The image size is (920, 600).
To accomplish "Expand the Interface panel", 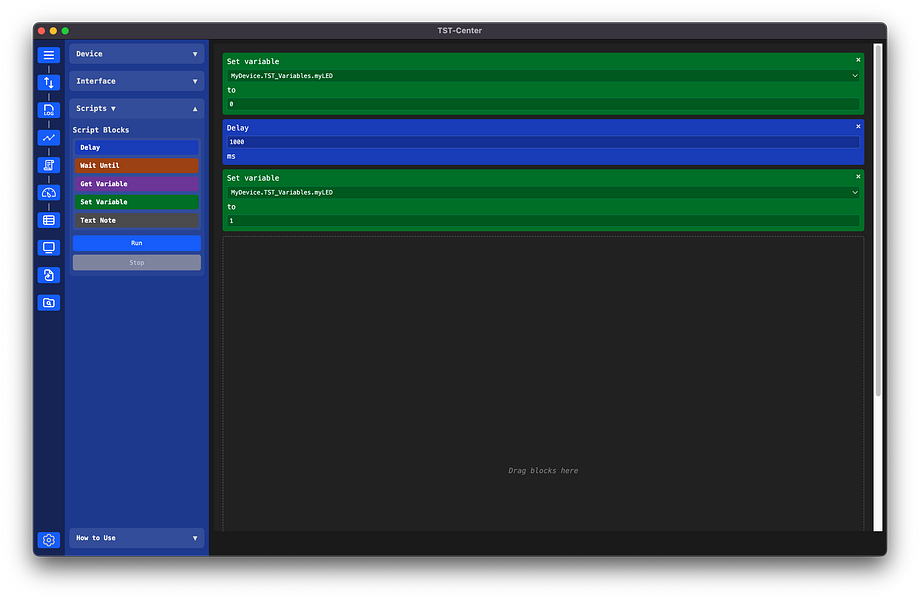I will point(137,81).
